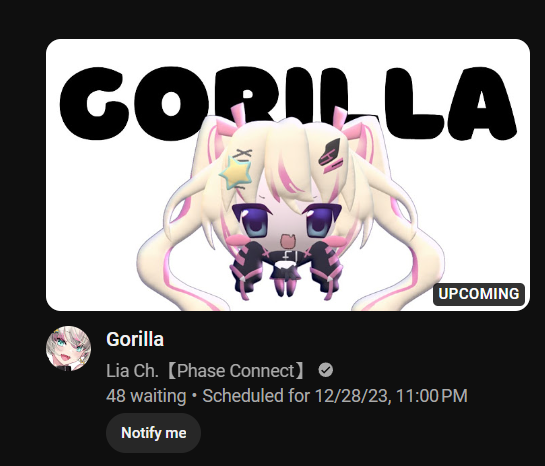Click the chibi's black and pink outfit
Screen dimensions: 545x466
tap(286, 269)
